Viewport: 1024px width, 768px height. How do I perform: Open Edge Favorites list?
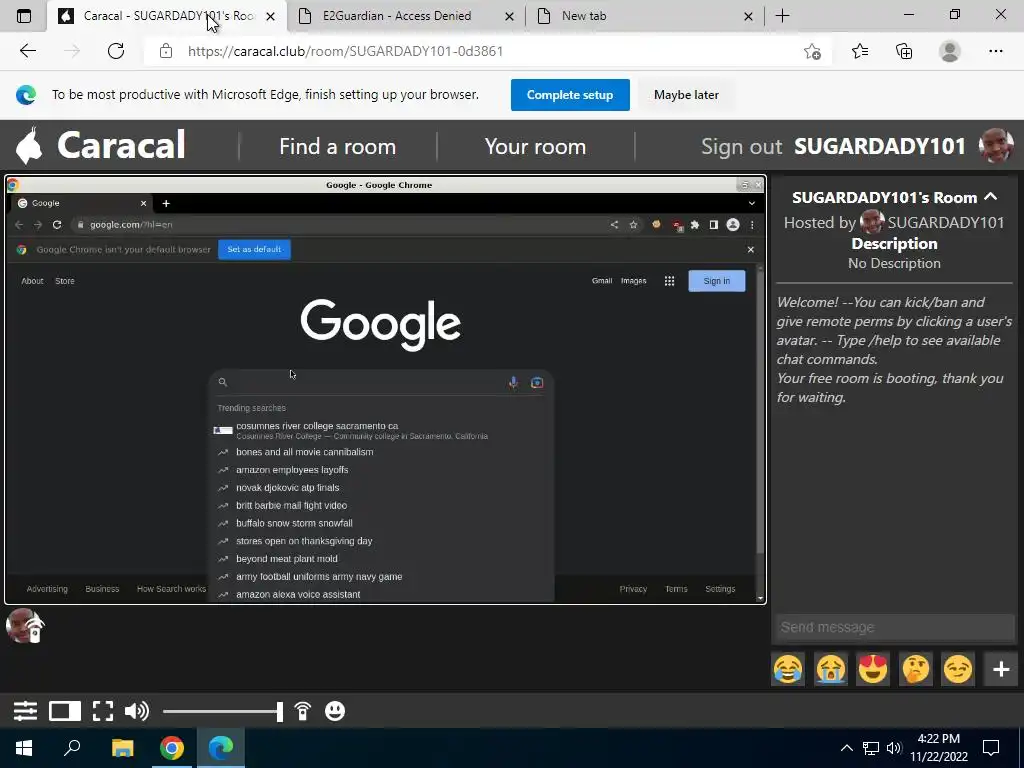pos(860,51)
